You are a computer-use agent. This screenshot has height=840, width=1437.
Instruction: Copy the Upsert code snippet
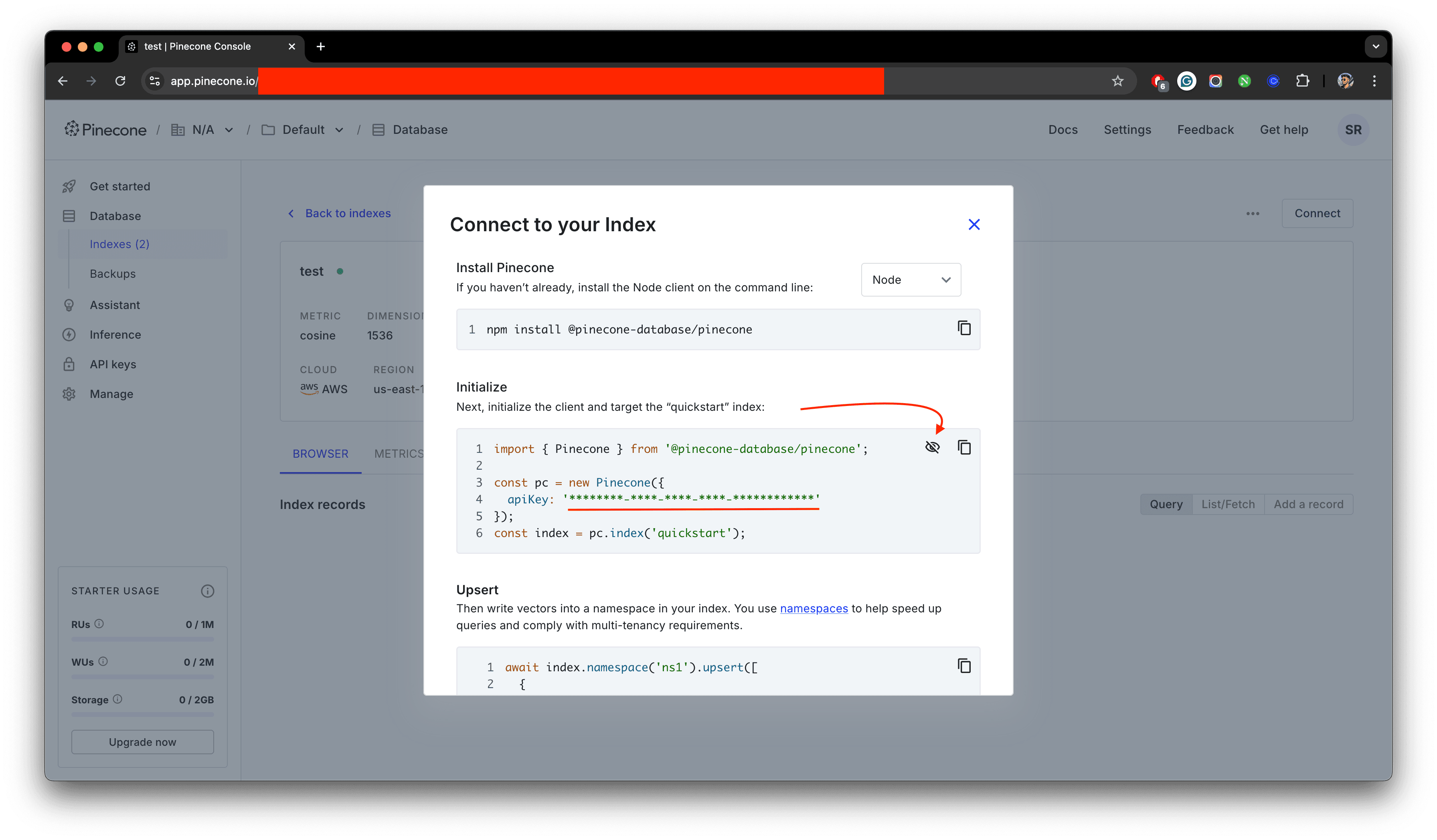coord(964,666)
